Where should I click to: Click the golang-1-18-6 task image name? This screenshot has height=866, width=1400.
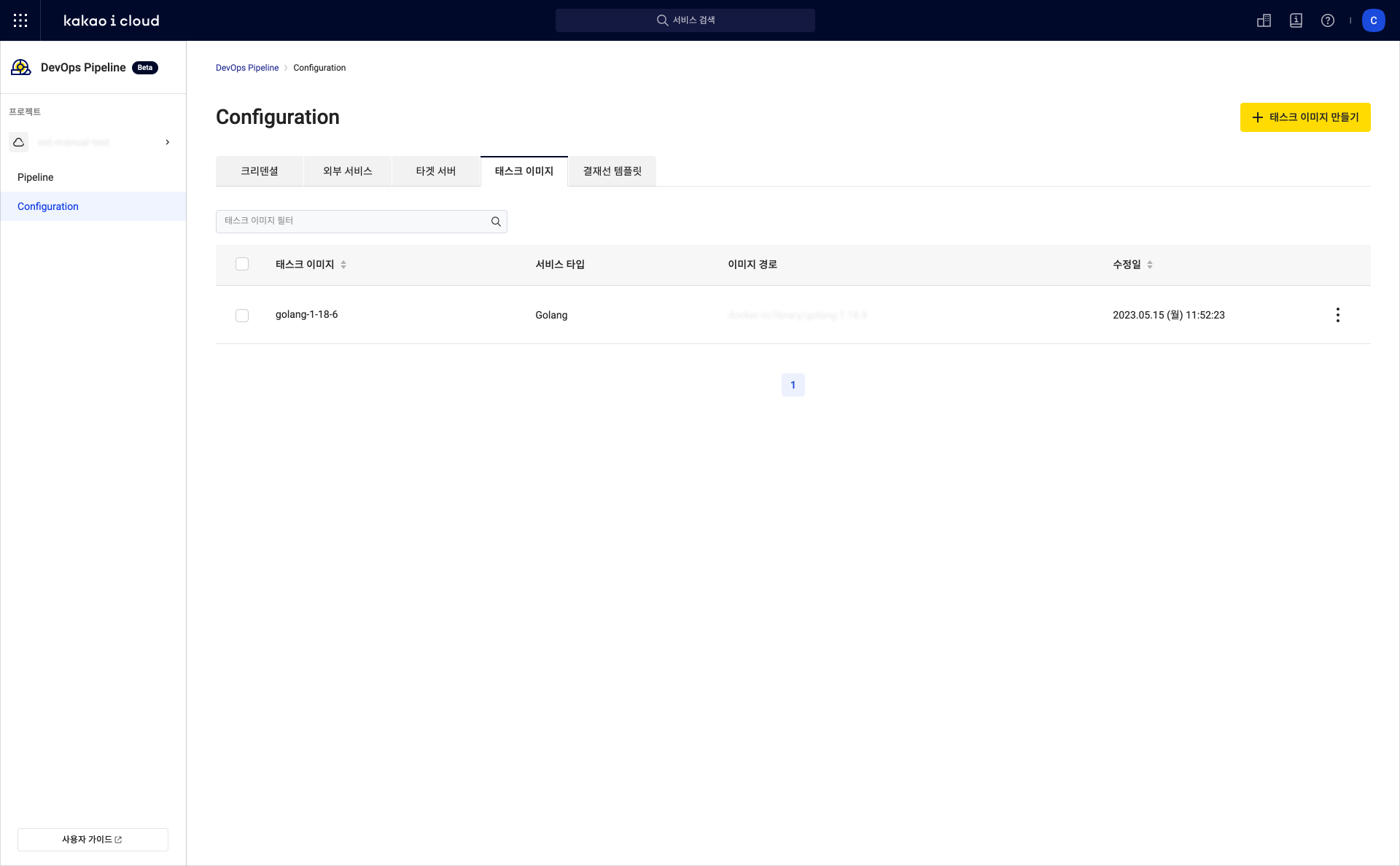click(306, 315)
